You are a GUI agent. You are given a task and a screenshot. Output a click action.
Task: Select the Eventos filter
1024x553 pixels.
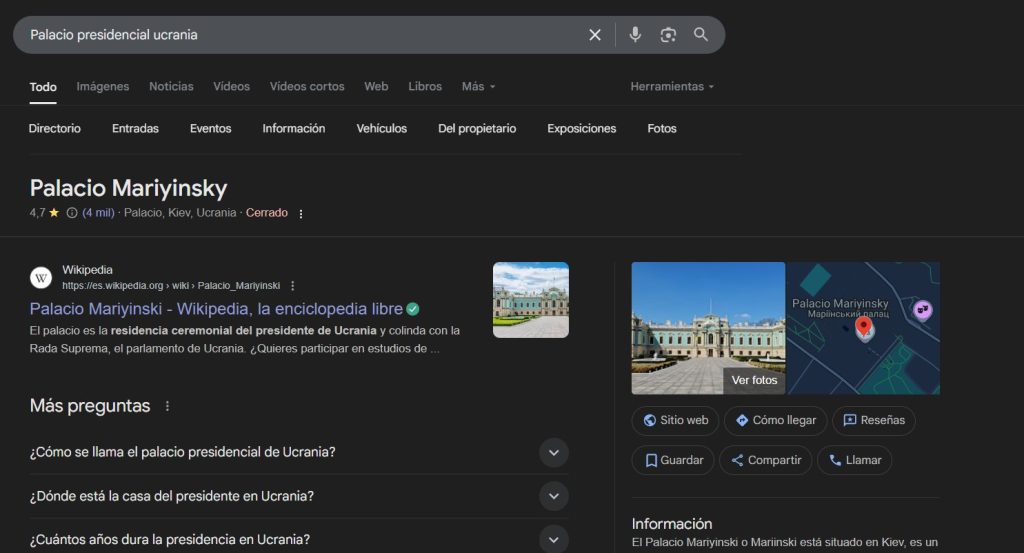coord(210,129)
